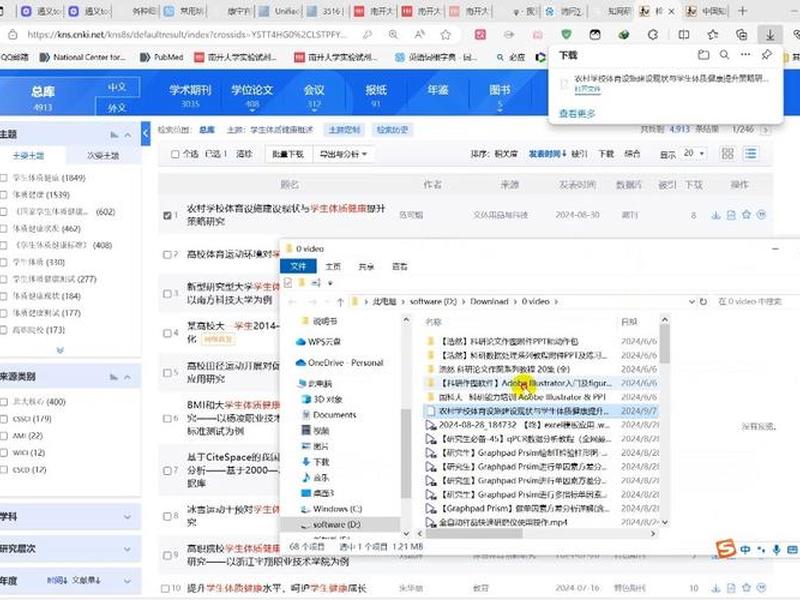This screenshot has width=800, height=600.
Task: Open Explorer 主页 ribbon tab
Action: coord(333,266)
